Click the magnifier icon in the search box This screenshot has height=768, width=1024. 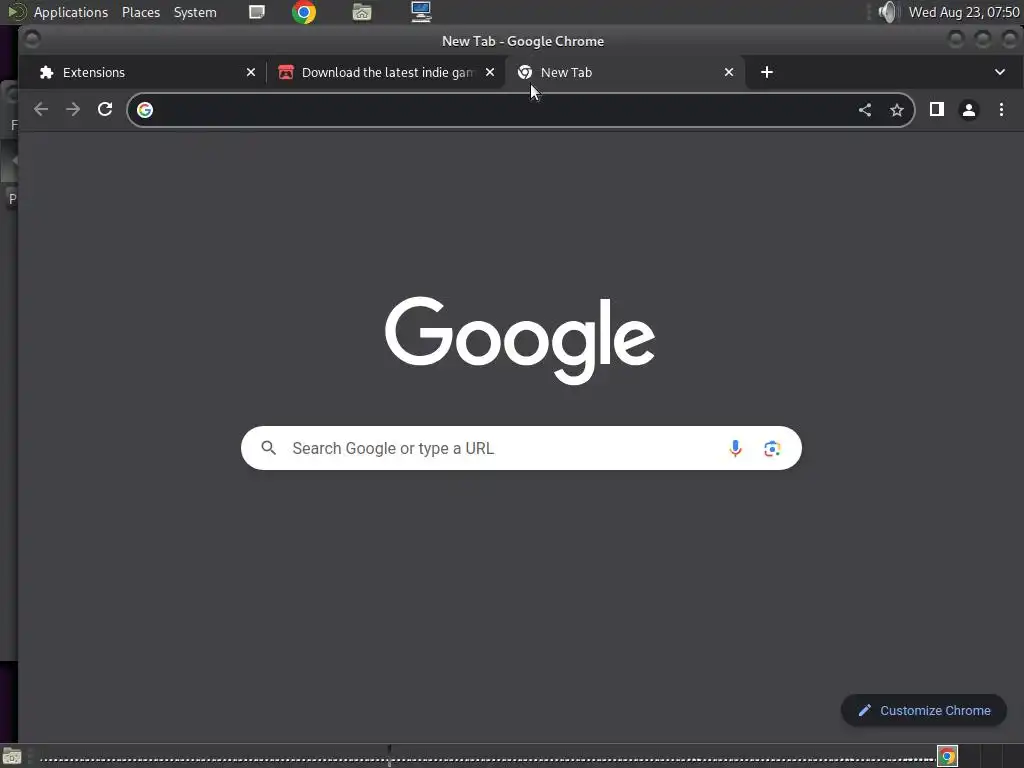[268, 448]
